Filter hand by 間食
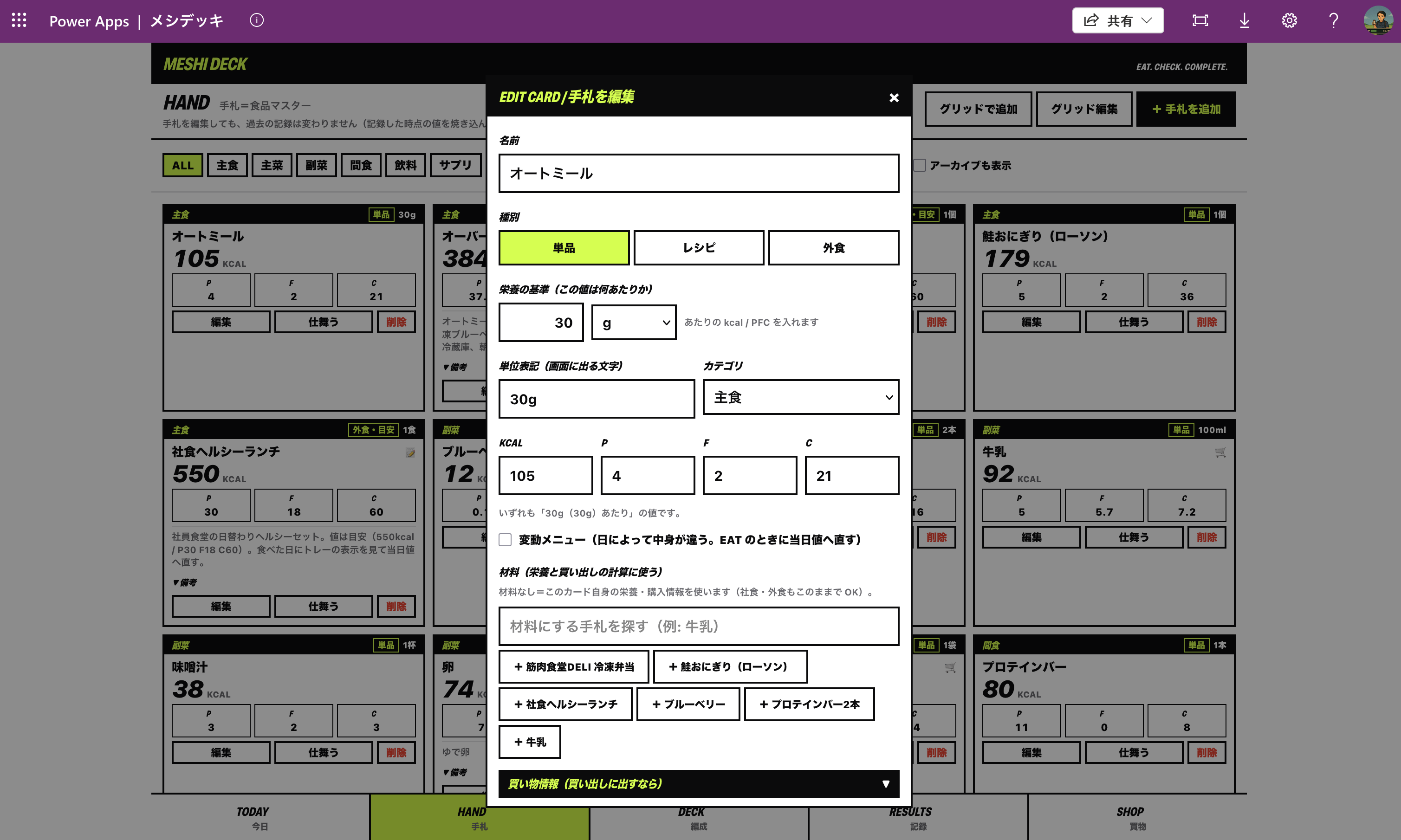The image size is (1401, 840). click(361, 165)
